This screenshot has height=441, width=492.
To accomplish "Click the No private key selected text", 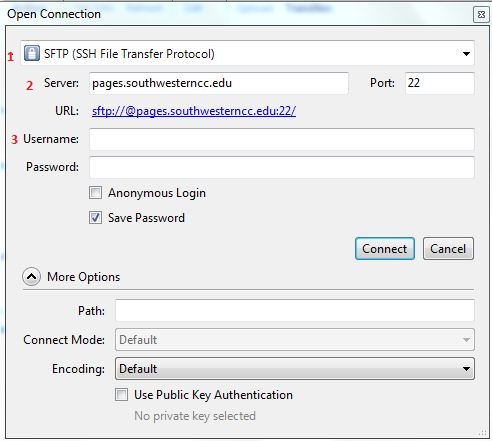I will [x=195, y=416].
